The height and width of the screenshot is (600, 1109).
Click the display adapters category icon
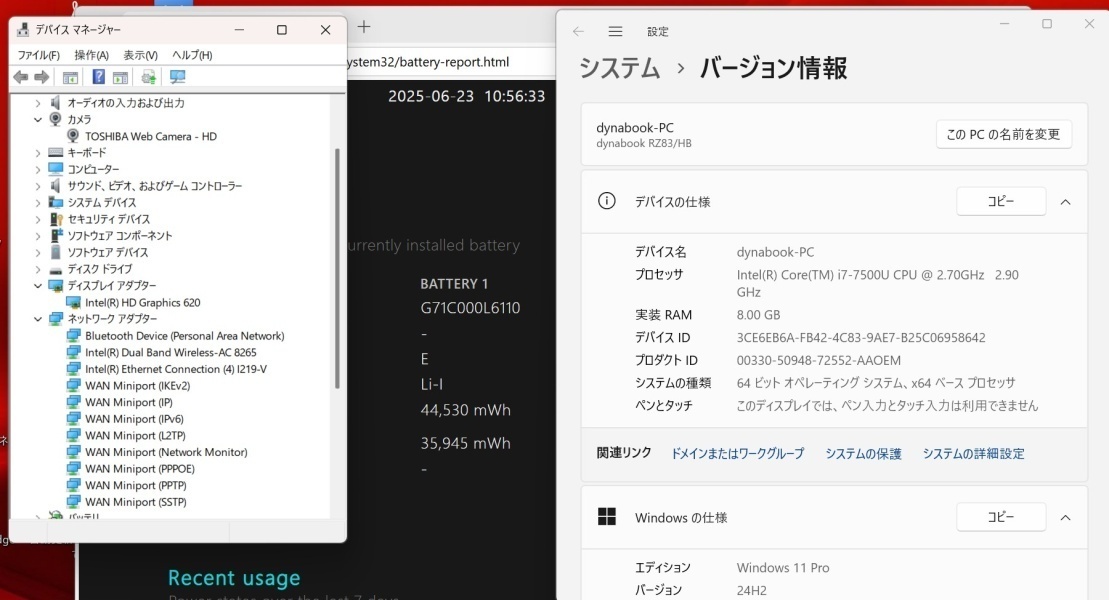pos(56,285)
